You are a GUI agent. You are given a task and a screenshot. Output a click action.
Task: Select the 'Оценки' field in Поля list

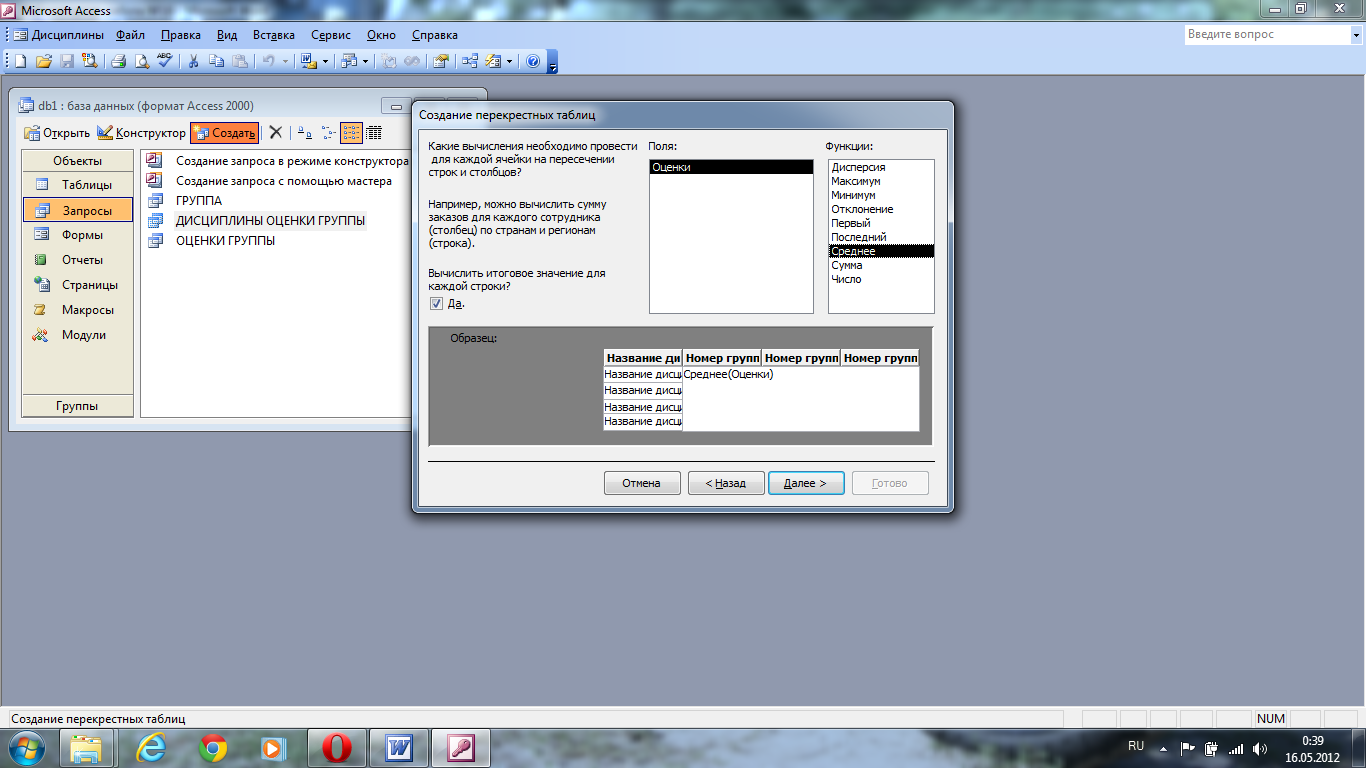coord(731,168)
